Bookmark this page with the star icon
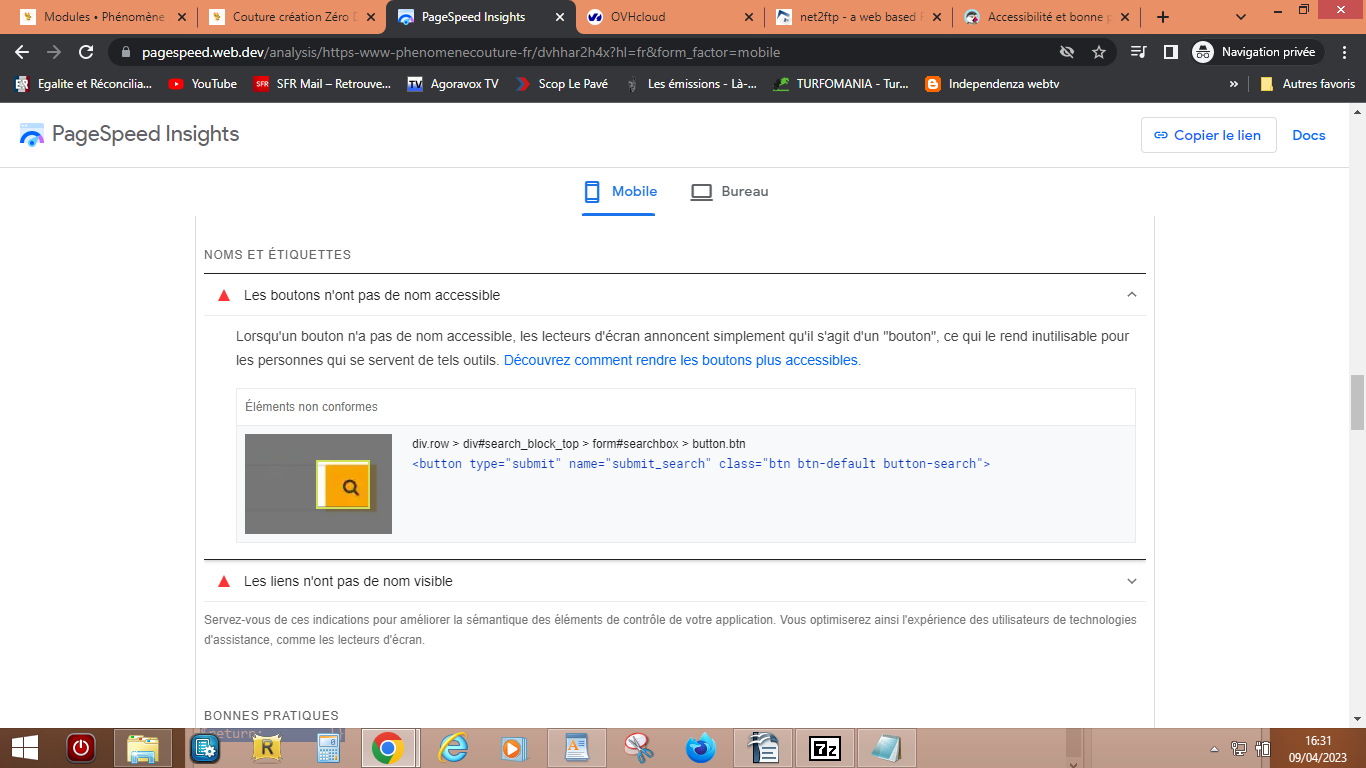 1099,52
